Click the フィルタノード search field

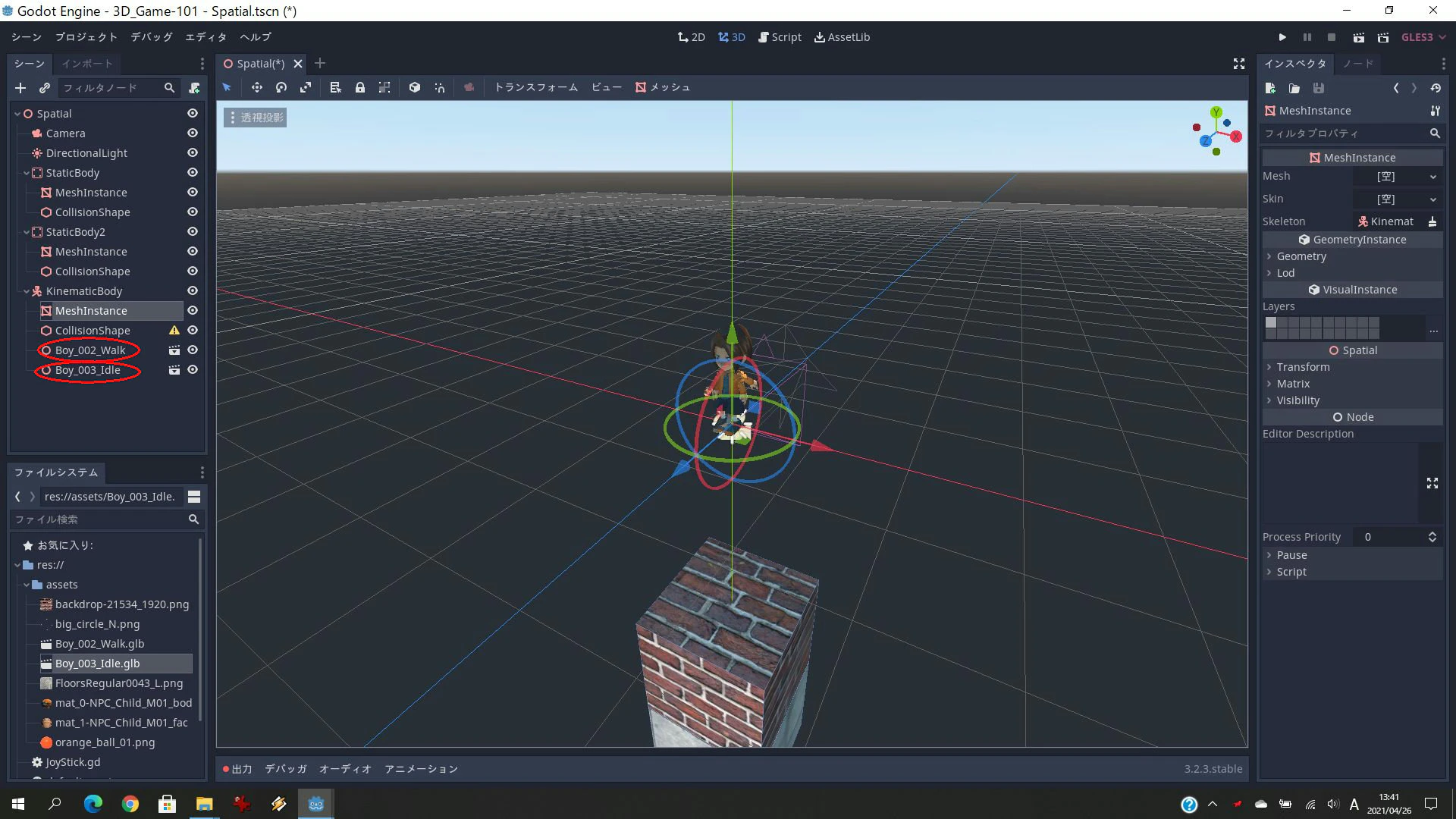119,88
